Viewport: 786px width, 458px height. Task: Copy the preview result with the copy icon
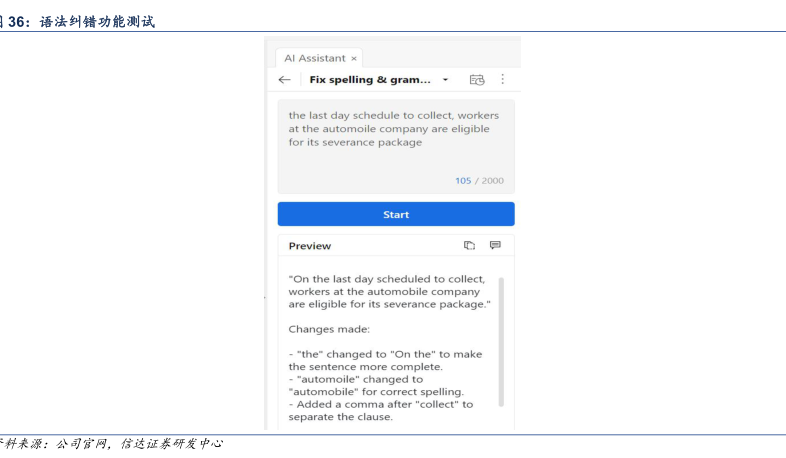tap(469, 245)
